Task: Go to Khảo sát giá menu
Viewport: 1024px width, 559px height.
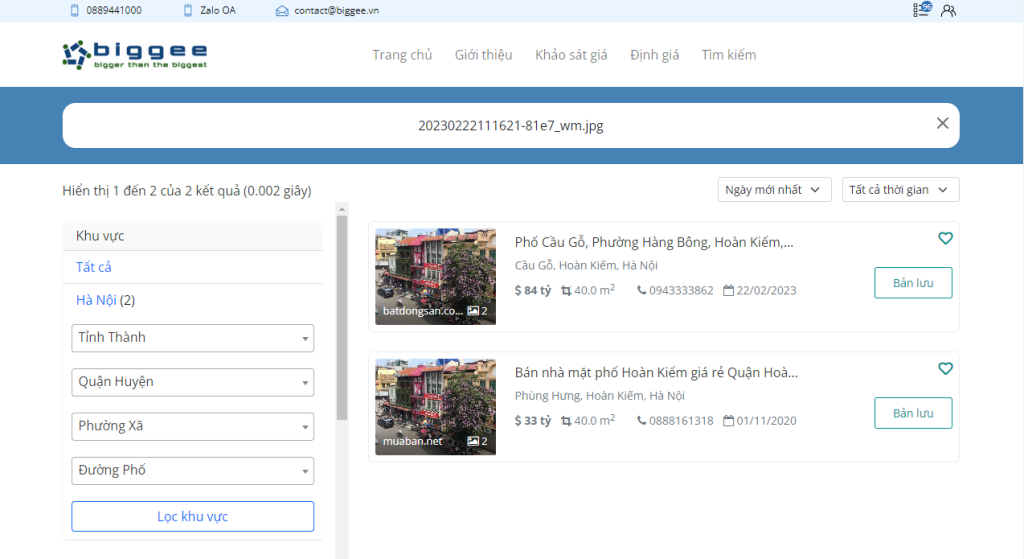Action: click(571, 55)
